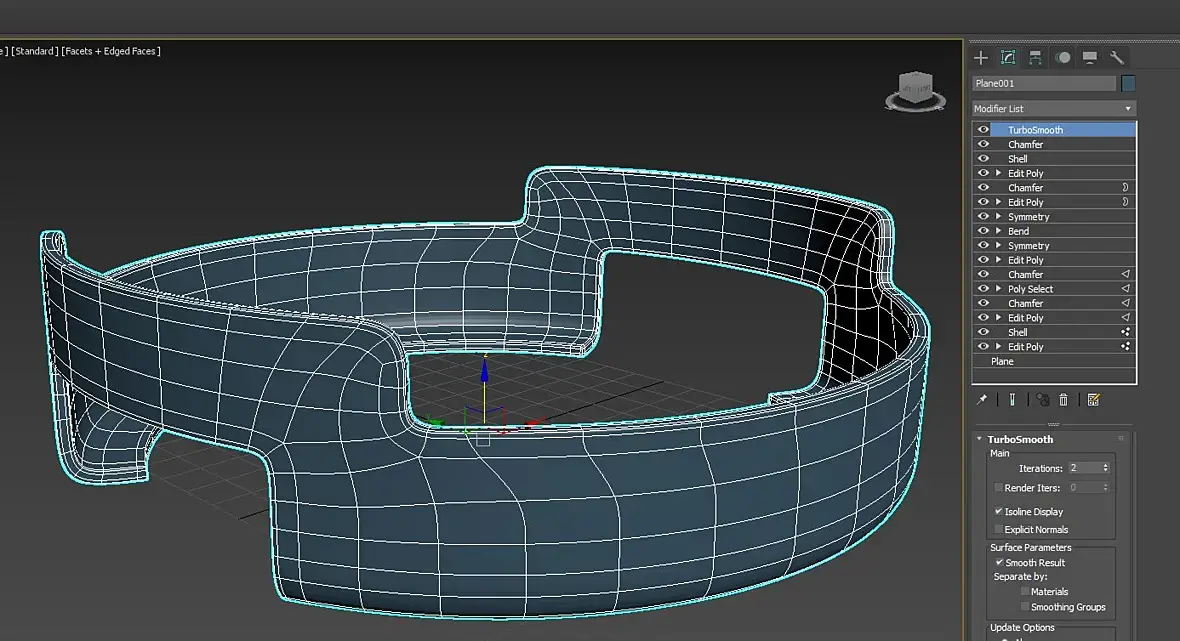This screenshot has height=641, width=1180.
Task: Remove modifier with the trash icon
Action: point(1063,399)
